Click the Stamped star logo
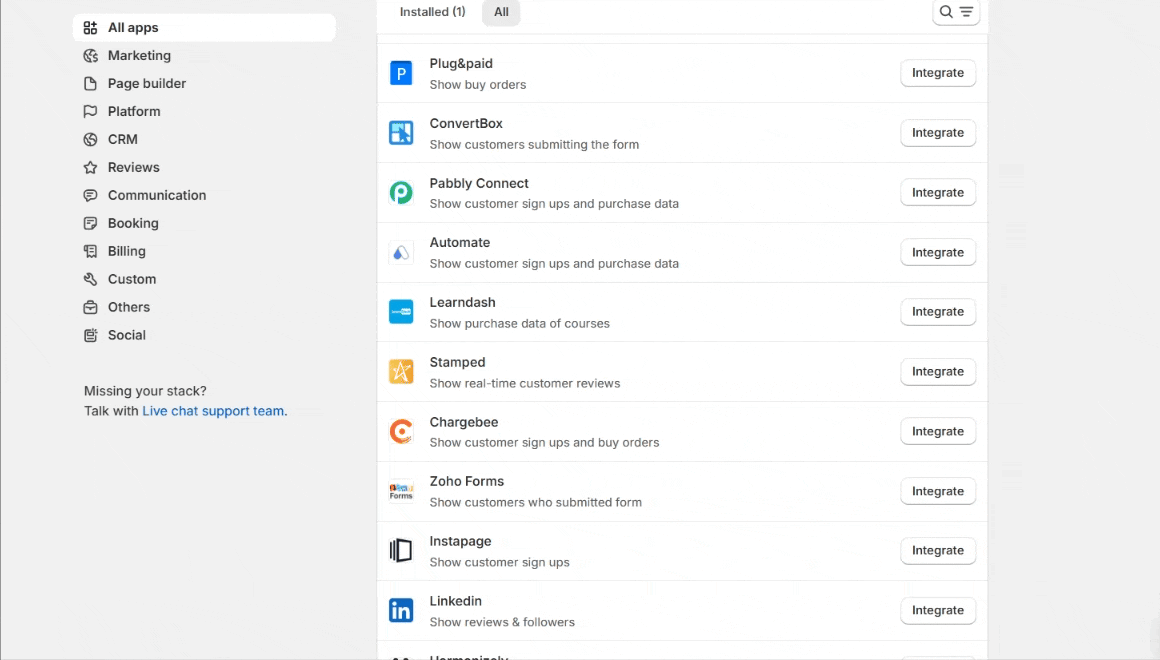 point(401,371)
